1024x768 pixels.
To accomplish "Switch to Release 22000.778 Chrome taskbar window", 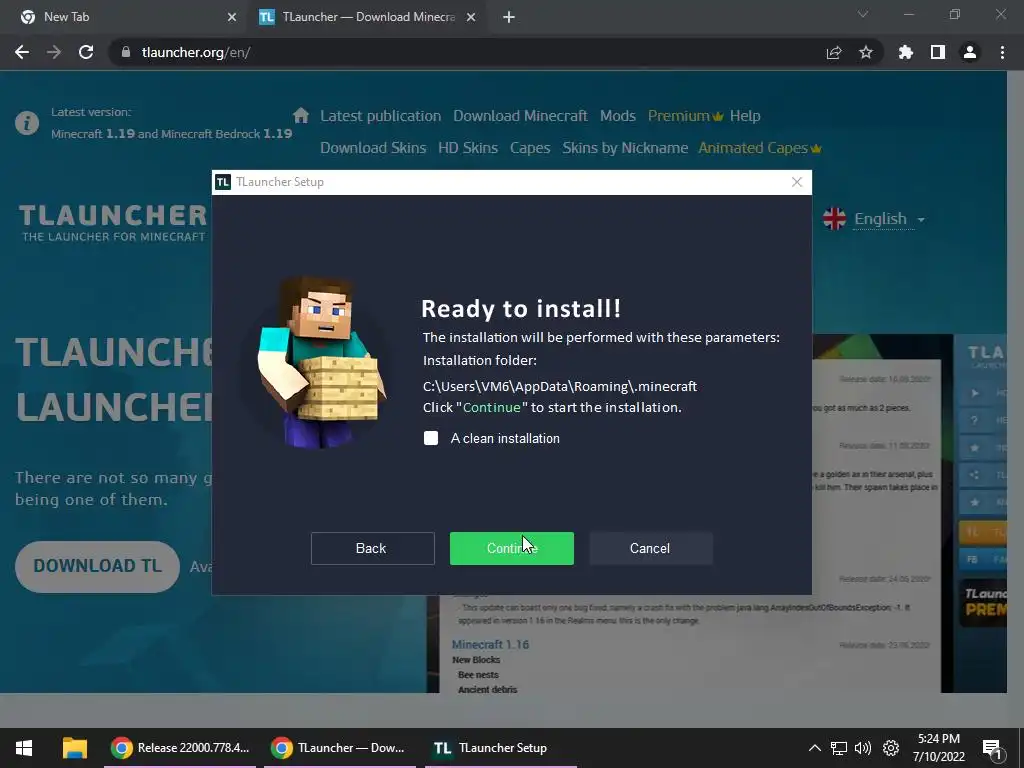I will click(x=180, y=748).
